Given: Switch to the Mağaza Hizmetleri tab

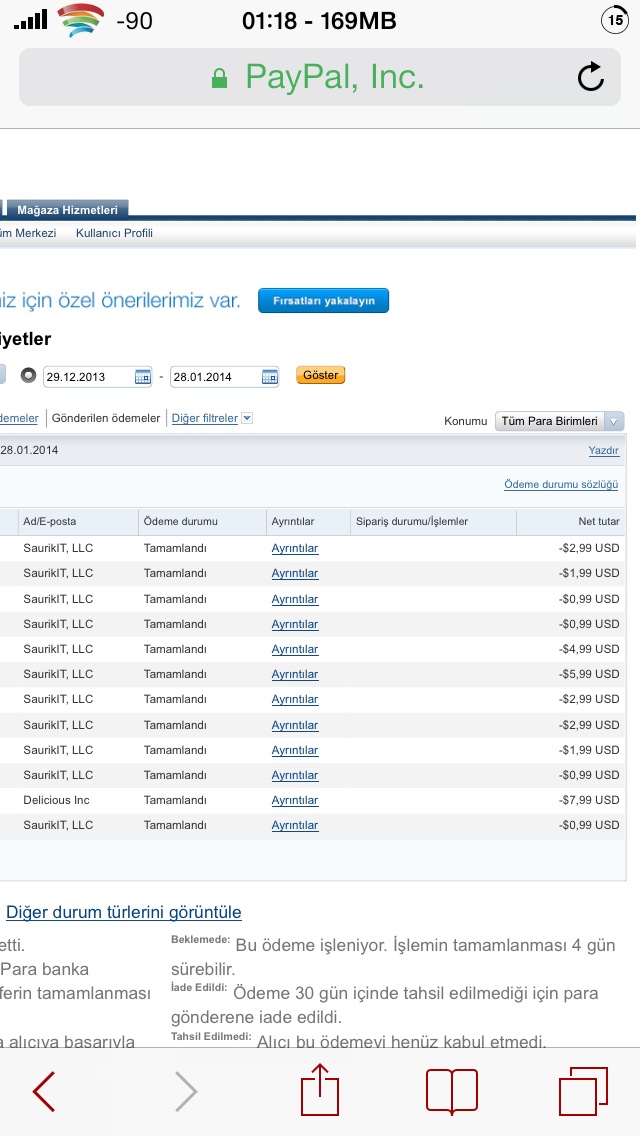Looking at the screenshot, I should [67, 209].
